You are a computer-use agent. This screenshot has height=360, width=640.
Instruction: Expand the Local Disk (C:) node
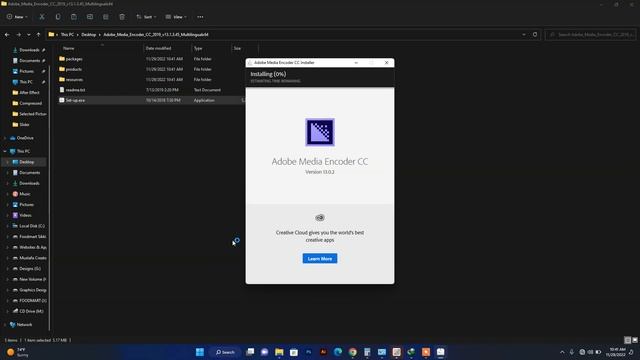(x=7, y=226)
